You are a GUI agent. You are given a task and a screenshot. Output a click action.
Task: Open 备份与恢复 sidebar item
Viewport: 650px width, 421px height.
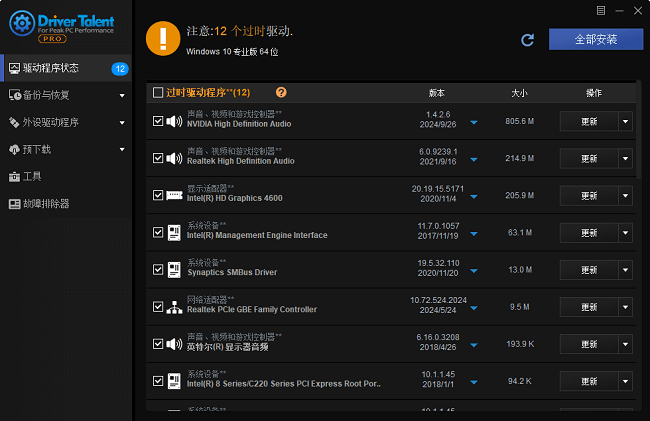click(66, 95)
